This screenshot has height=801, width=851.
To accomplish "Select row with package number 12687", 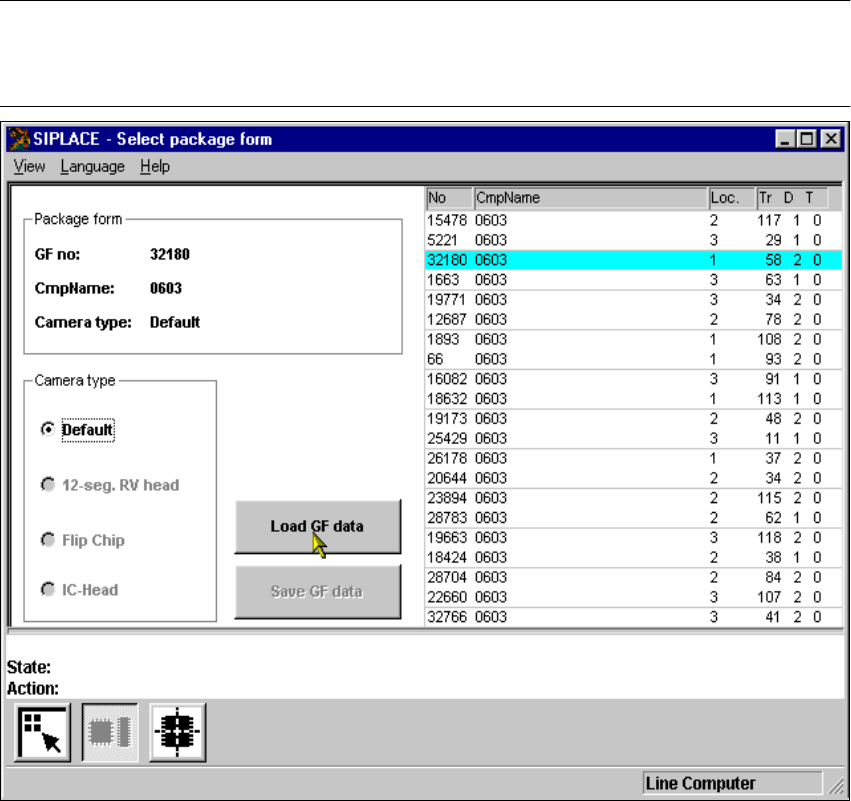I will click(633, 319).
